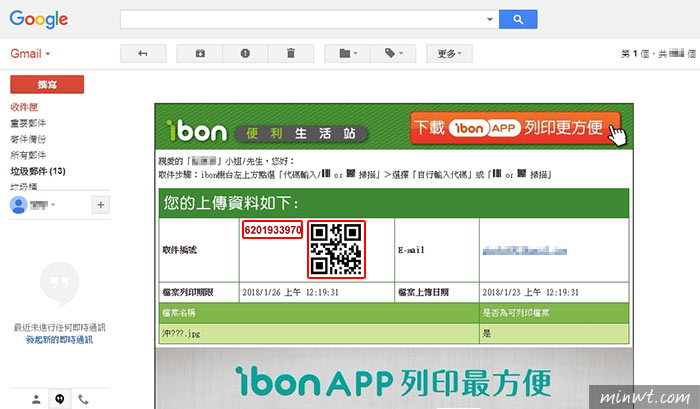Open 收件匣 inbox folder
The height and width of the screenshot is (409, 700).
click(x=24, y=107)
